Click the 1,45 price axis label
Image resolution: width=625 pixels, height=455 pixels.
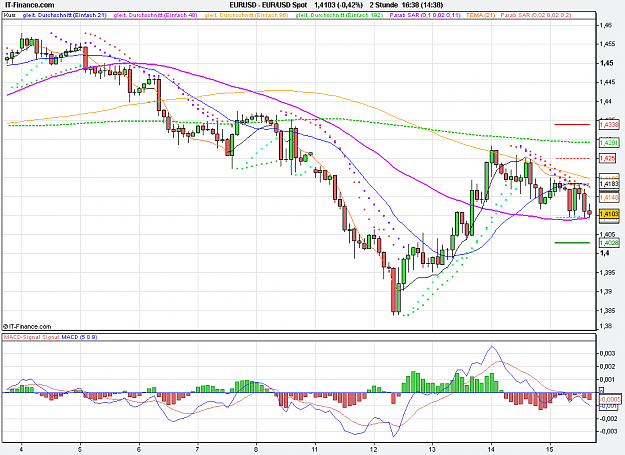(607, 63)
